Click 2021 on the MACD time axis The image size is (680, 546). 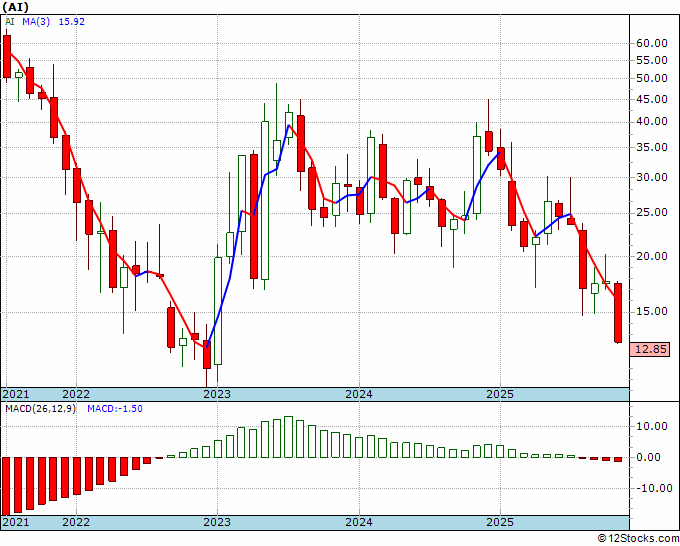[x=16, y=522]
